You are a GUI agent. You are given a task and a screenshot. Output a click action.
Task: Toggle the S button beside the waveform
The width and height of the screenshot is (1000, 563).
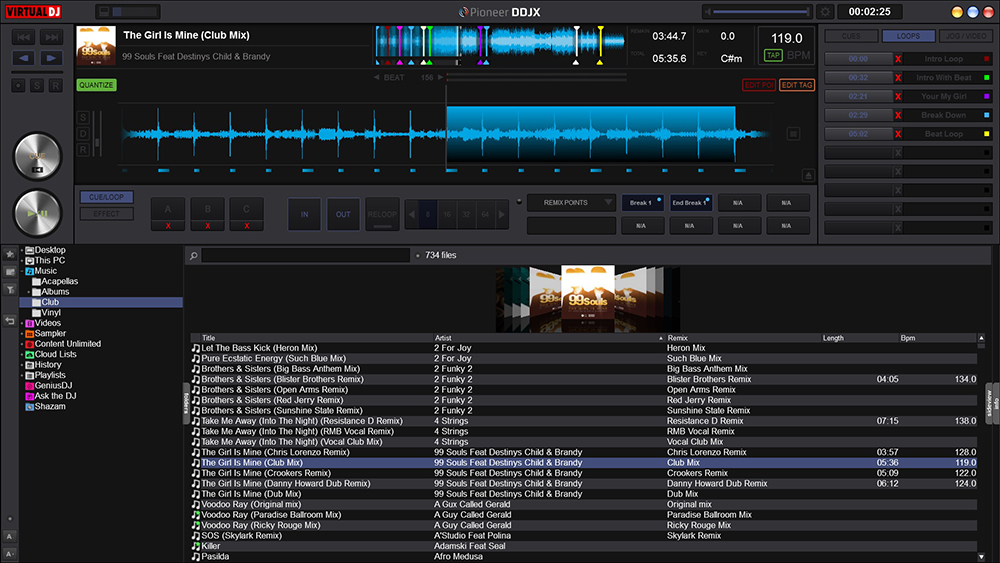tap(83, 117)
